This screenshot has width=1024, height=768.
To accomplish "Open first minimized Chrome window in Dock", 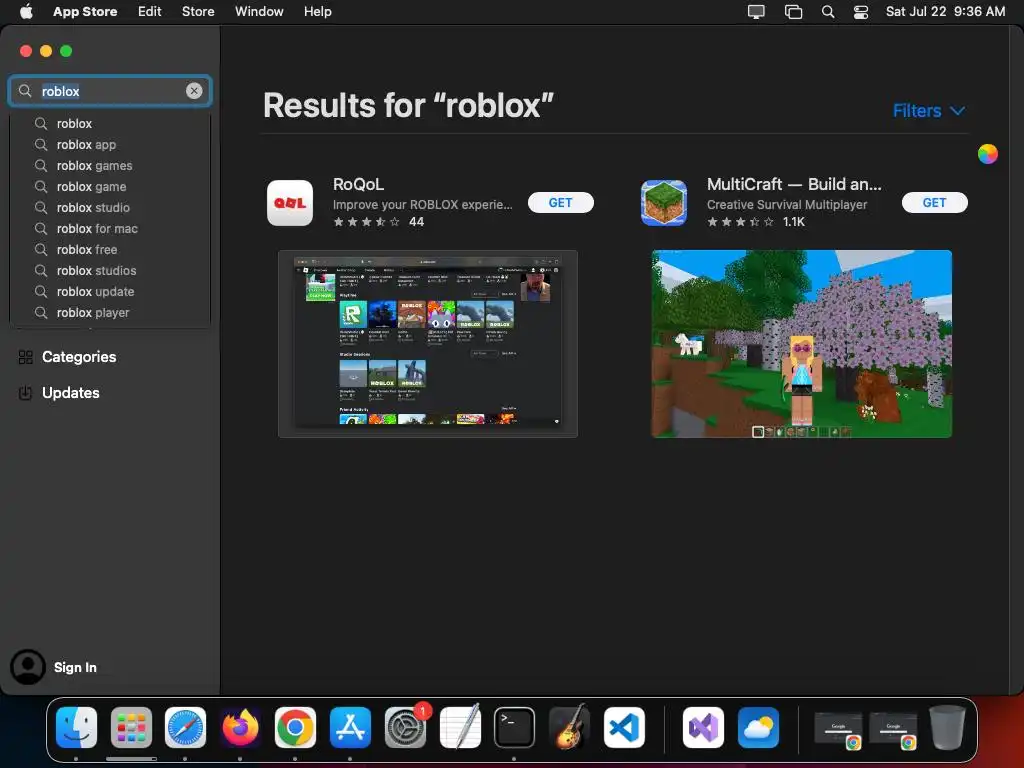I will (x=838, y=729).
